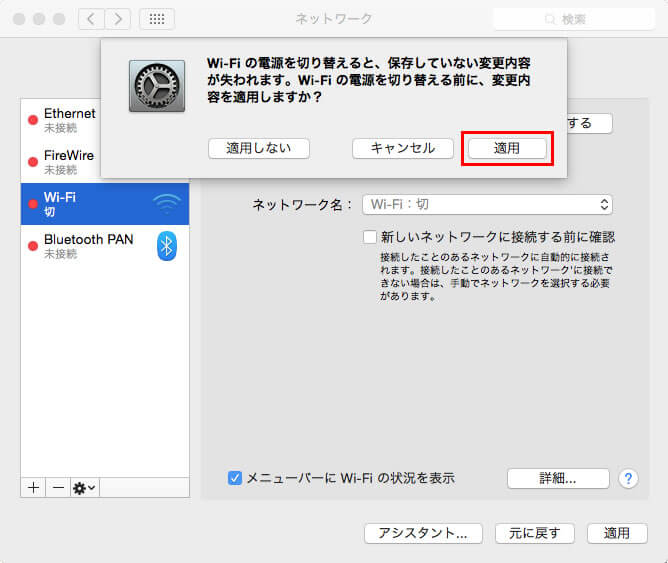This screenshot has width=668, height=563.
Task: Toggle 新しいネットワークに接続する前に確認 checkbox
Action: 370,237
